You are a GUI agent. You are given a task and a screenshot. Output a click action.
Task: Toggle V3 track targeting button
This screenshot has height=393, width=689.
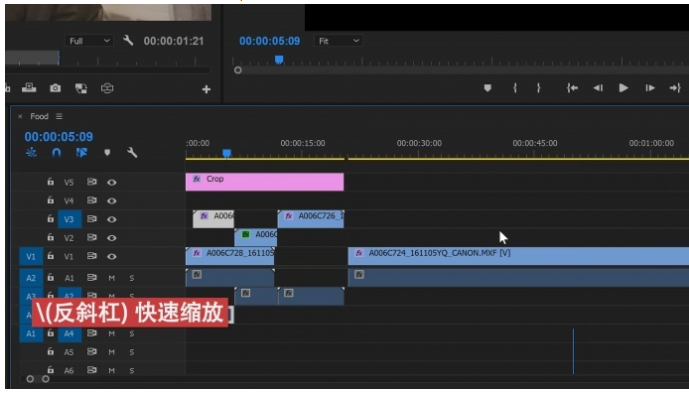(x=69, y=219)
